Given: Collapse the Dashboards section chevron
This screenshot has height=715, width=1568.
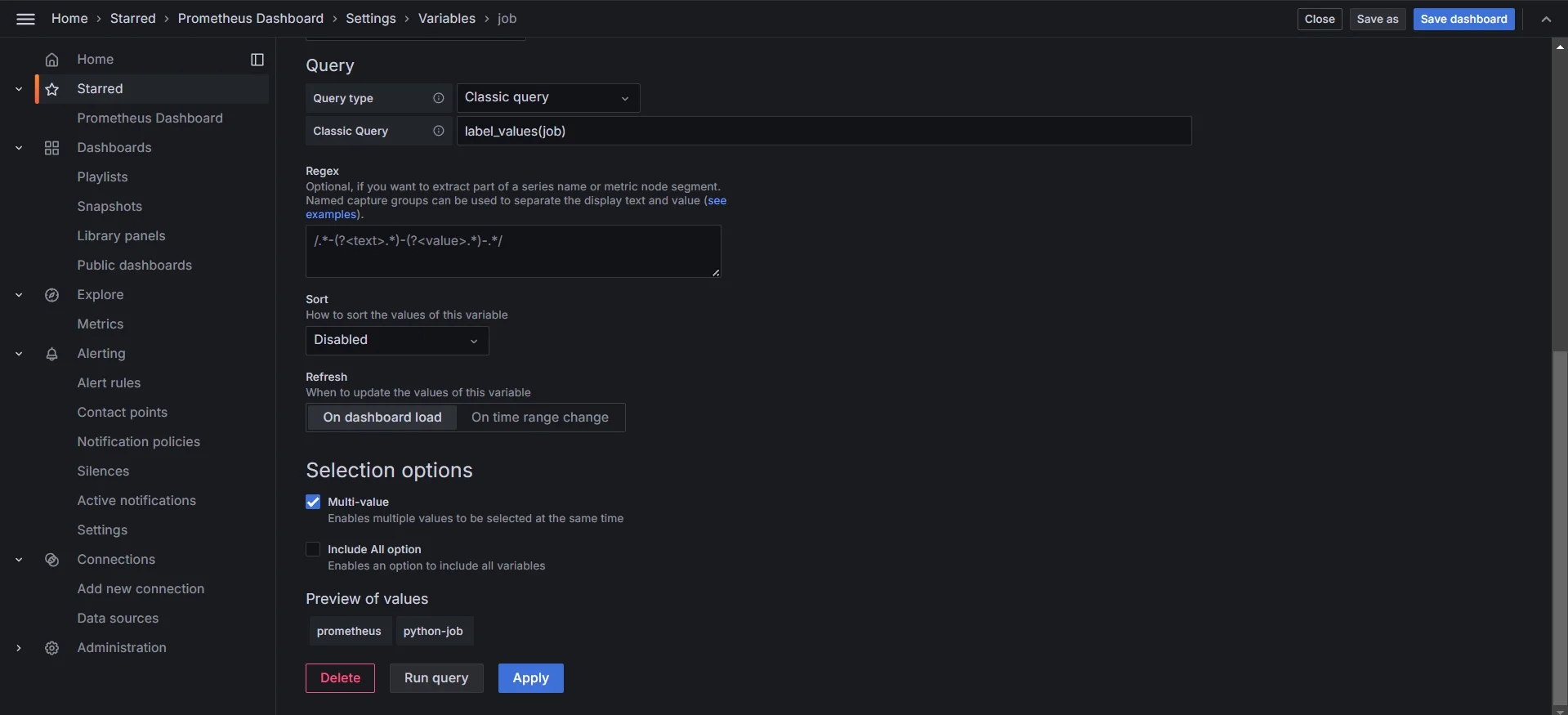Looking at the screenshot, I should pos(19,148).
